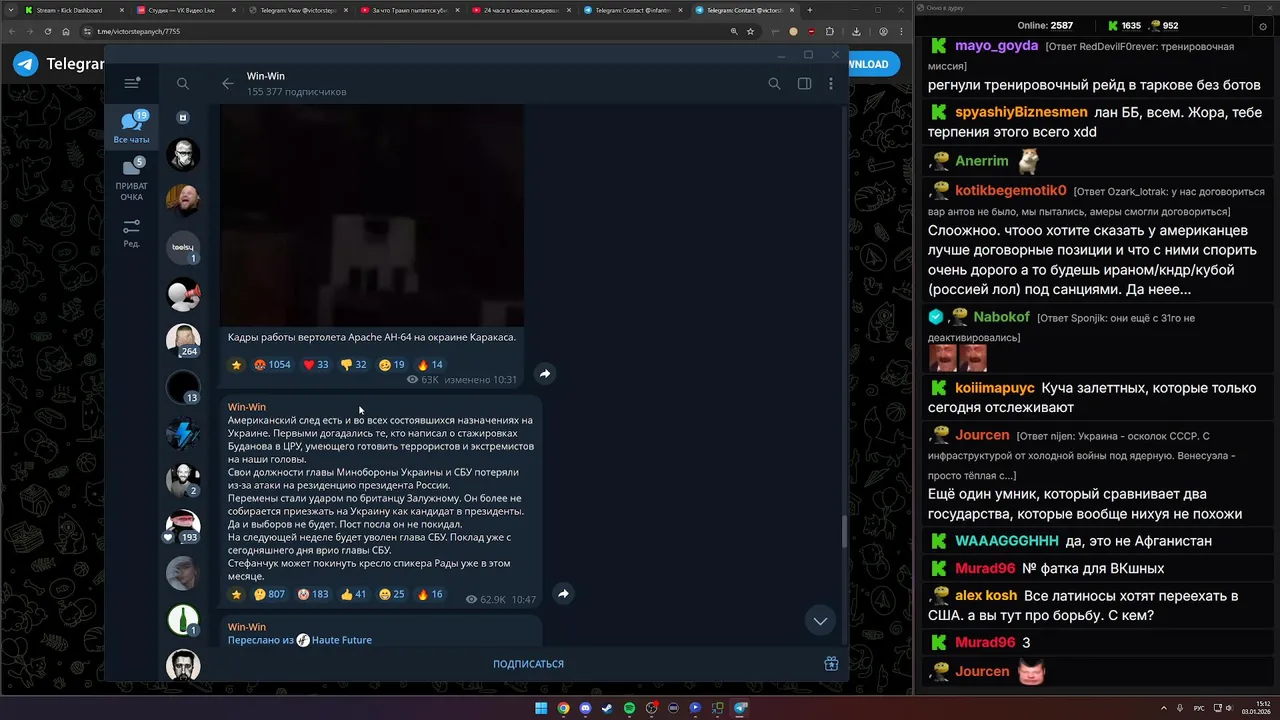Viewport: 1280px width, 720px height.
Task: Reload the page in Chrome
Action: pyautogui.click(x=47, y=31)
